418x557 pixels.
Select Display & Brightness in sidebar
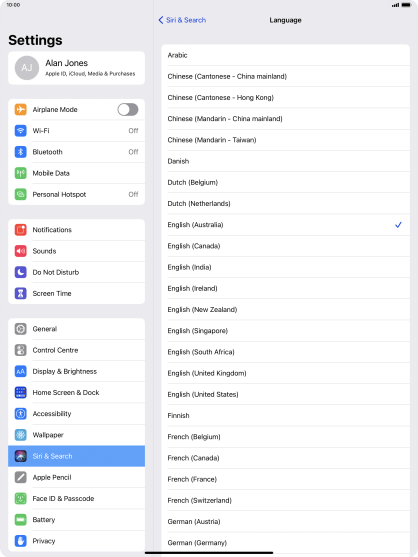[76, 371]
